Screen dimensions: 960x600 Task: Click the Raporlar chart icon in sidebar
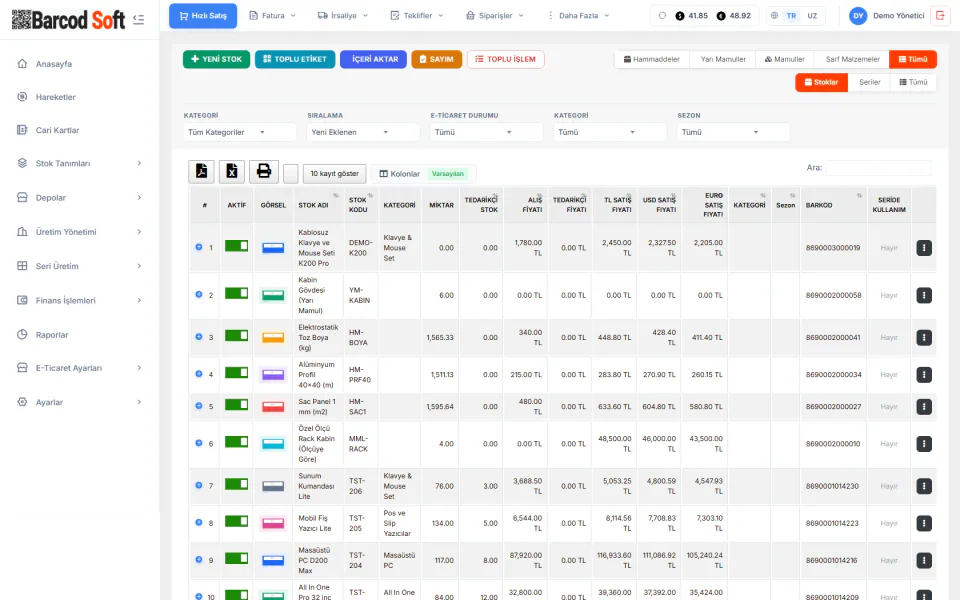pos(23,334)
